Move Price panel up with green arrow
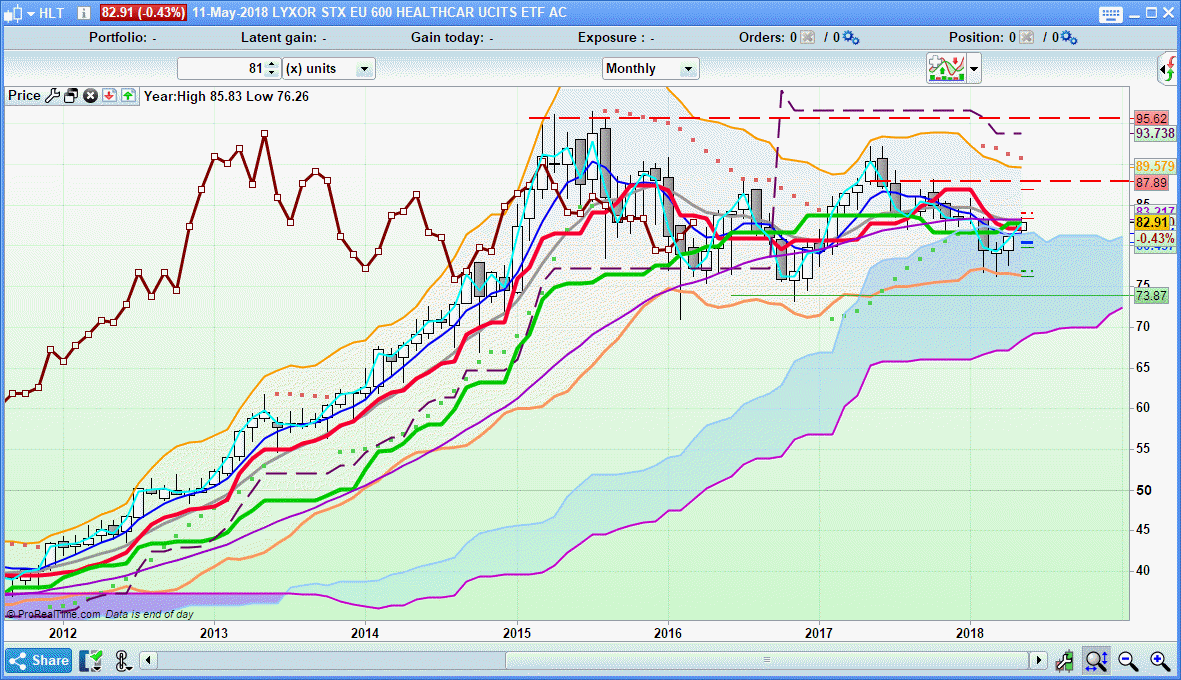1181x680 pixels. coord(128,96)
